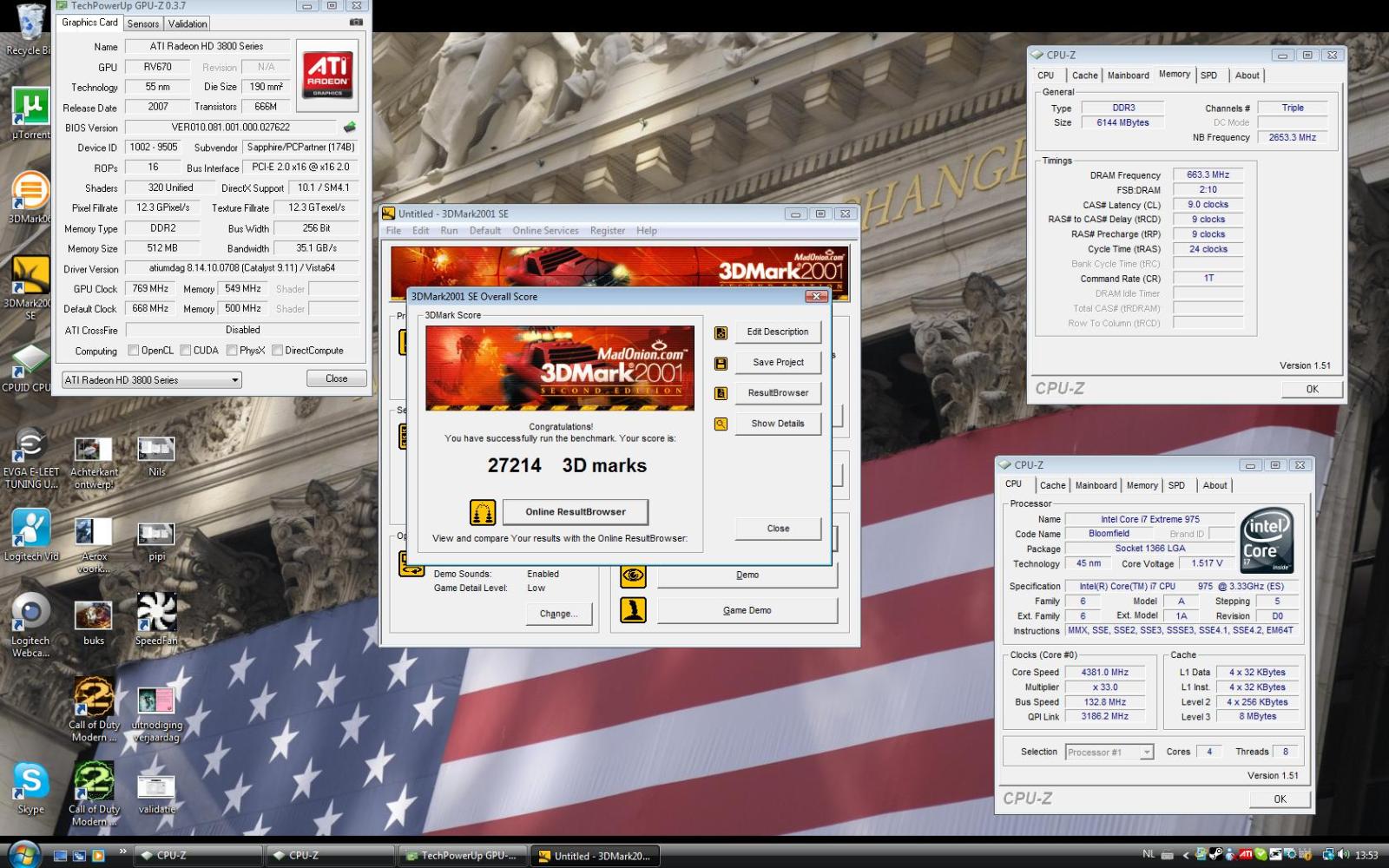The height and width of the screenshot is (868, 1389).
Task: Open the CPUID CPU-Z desktop shortcut
Action: (x=30, y=367)
